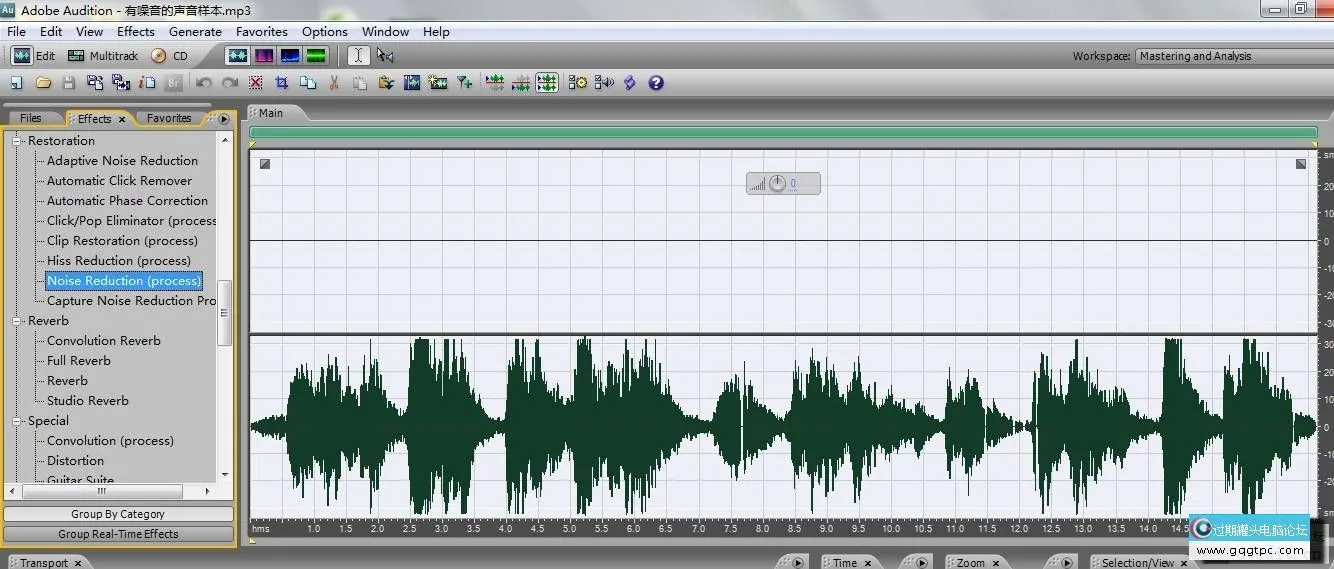Click Group Real-Time Effects button
This screenshot has height=569, width=1334.
click(118, 534)
